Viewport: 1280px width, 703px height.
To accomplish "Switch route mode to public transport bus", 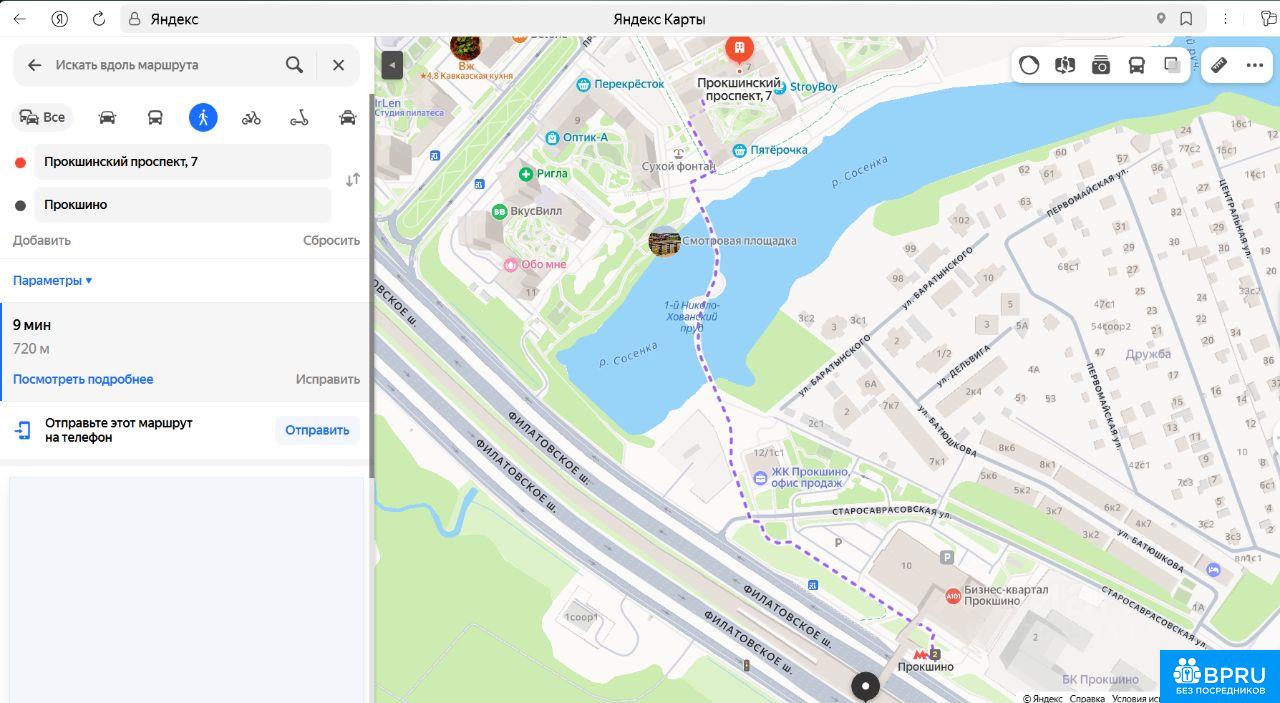I will [155, 117].
